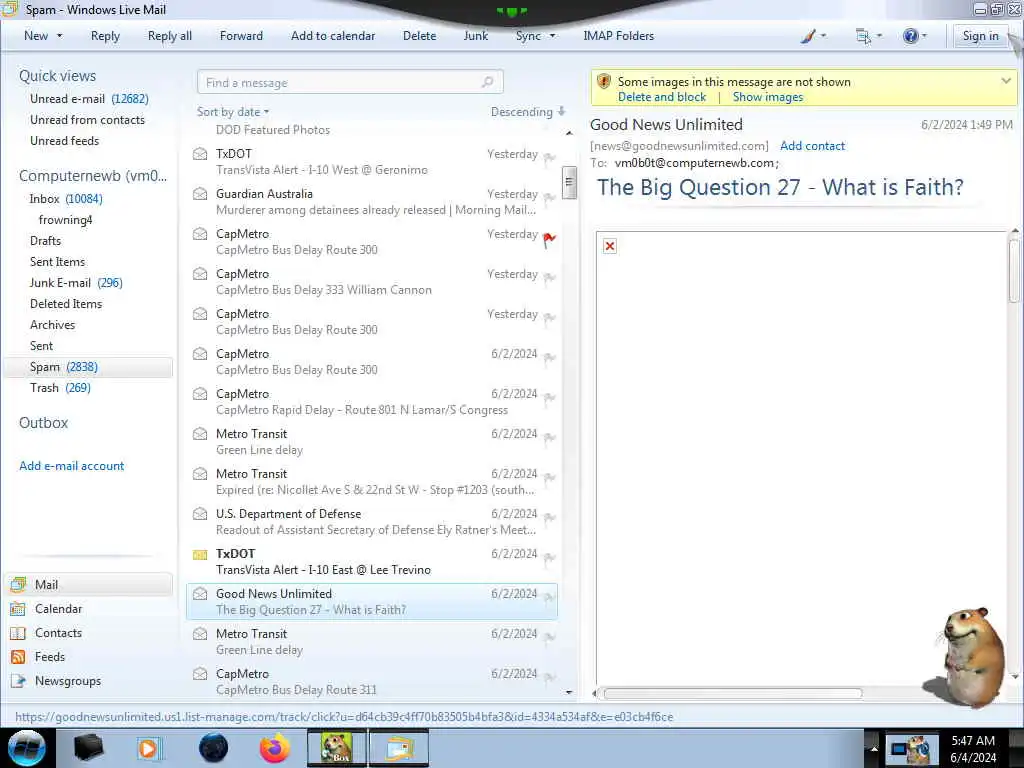Open the Inbox folder
This screenshot has height=768, width=1024.
pos(66,199)
